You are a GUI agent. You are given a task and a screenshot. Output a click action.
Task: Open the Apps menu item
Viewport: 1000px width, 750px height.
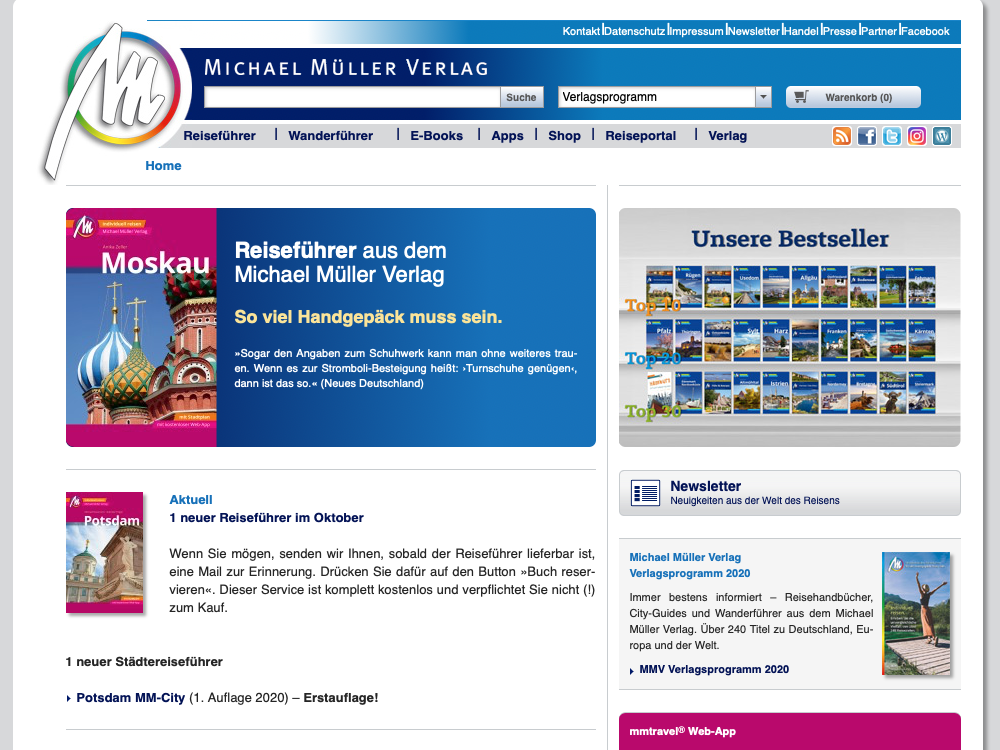pyautogui.click(x=507, y=135)
